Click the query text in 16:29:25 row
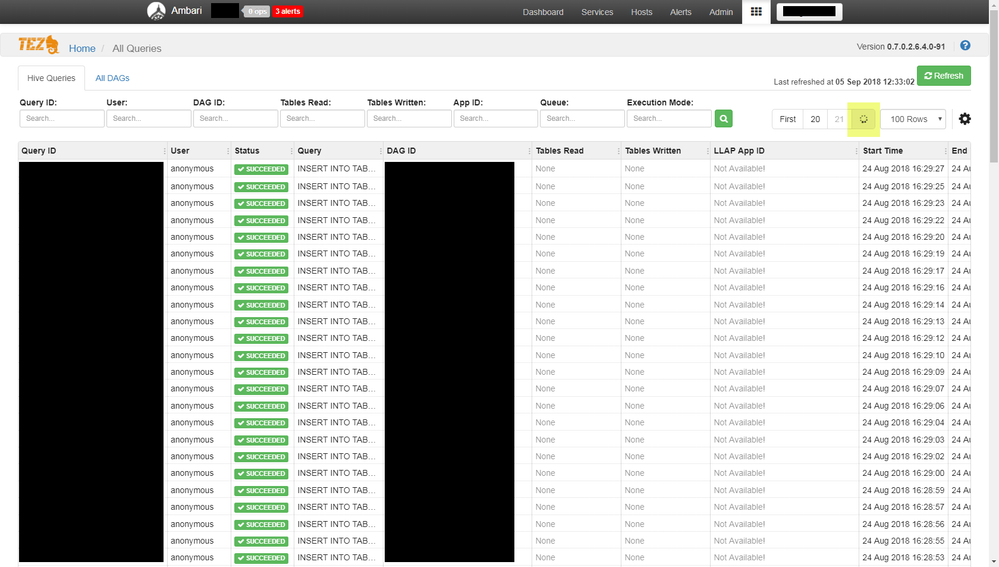The image size is (999, 567). [336, 187]
